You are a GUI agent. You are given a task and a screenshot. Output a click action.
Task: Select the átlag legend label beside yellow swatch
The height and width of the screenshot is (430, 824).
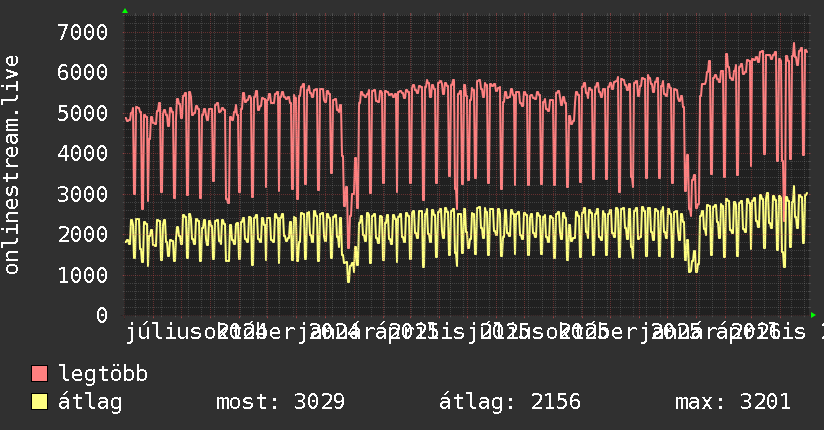[90, 402]
